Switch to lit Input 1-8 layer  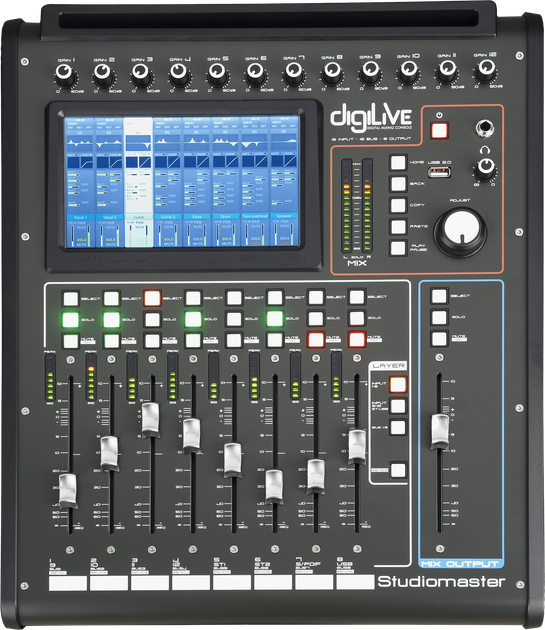[x=397, y=385]
